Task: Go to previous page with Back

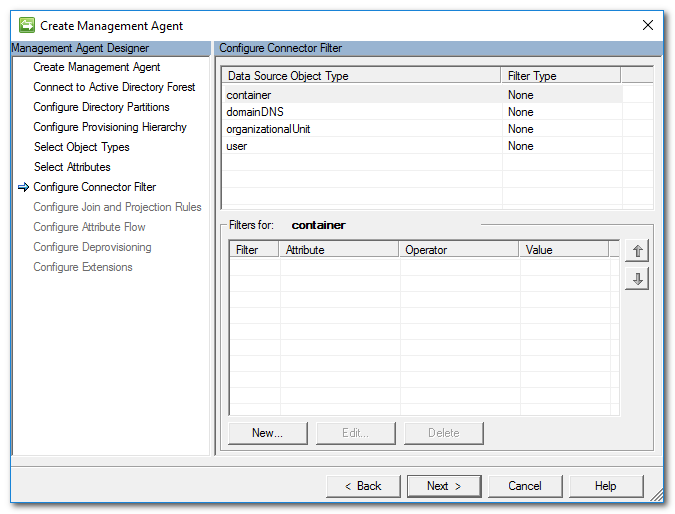Action: tap(363, 486)
